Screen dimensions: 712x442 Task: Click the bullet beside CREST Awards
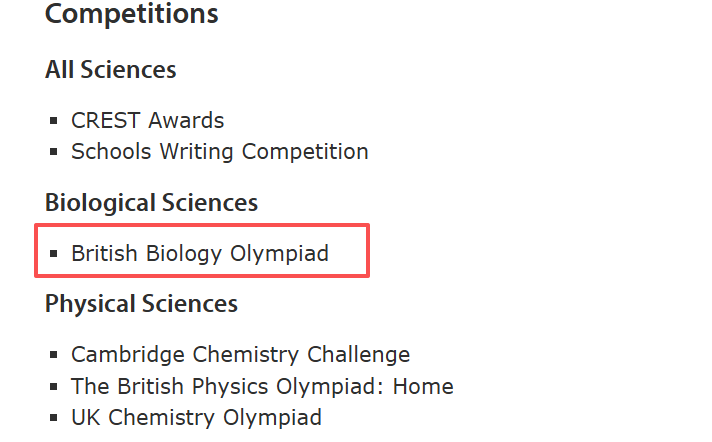pyautogui.click(x=54, y=122)
